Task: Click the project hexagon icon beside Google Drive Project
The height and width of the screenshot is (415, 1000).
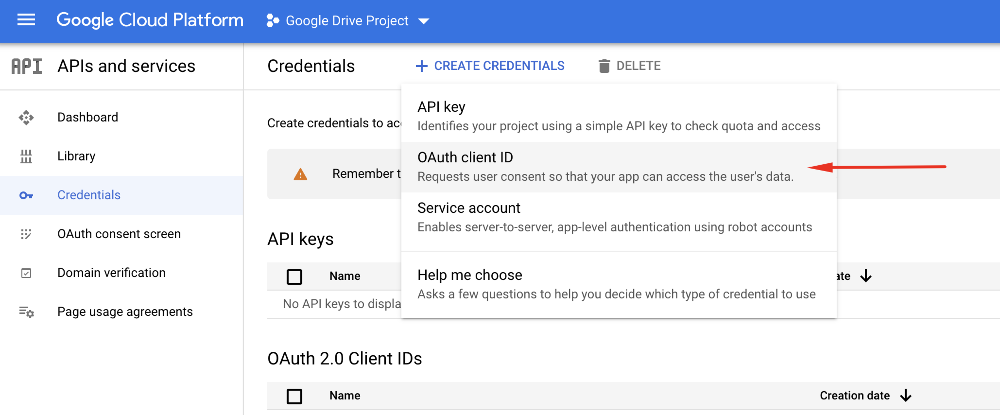Action: pos(273,20)
